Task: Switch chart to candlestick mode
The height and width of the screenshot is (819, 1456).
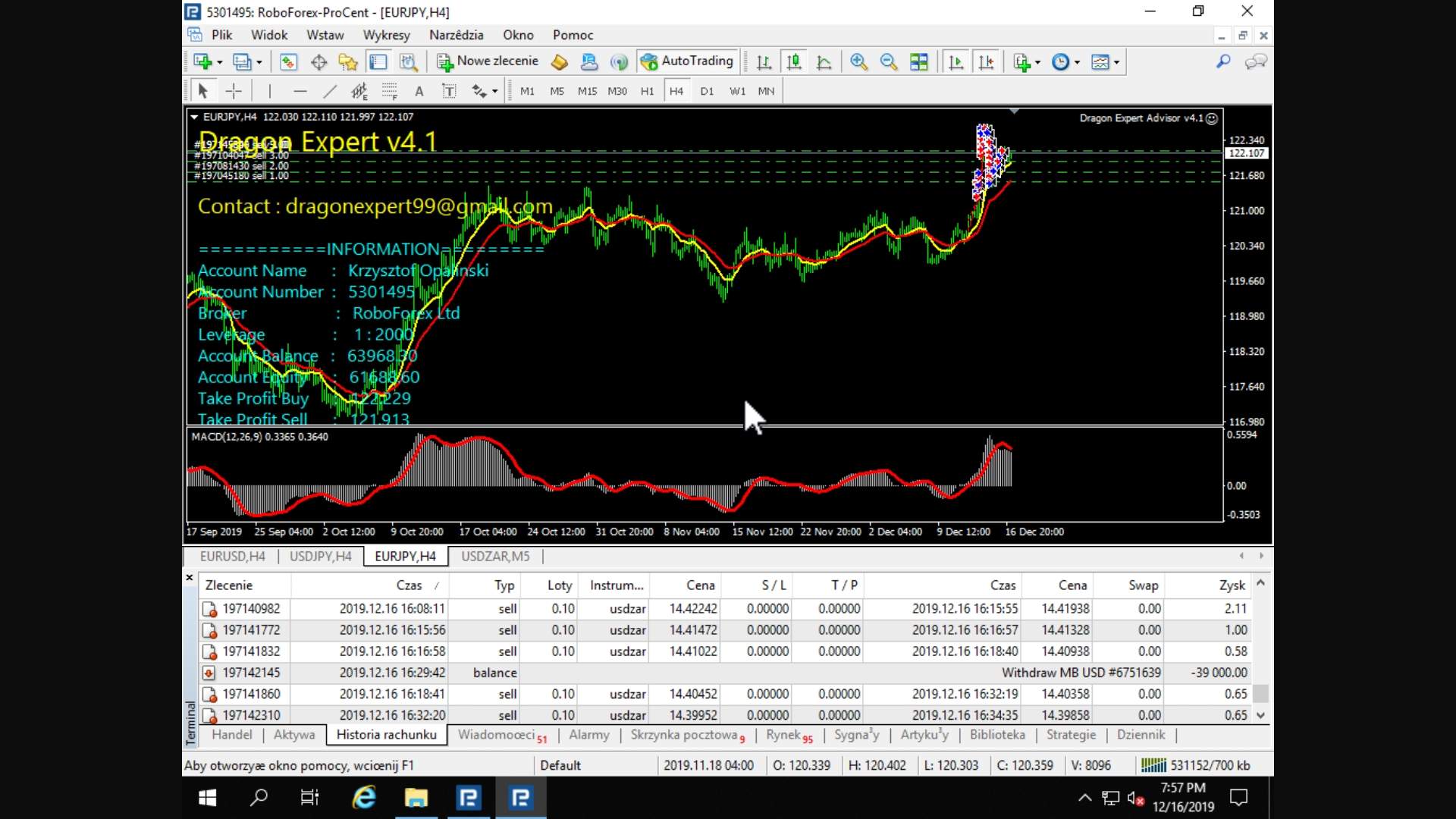Action: pyautogui.click(x=794, y=62)
